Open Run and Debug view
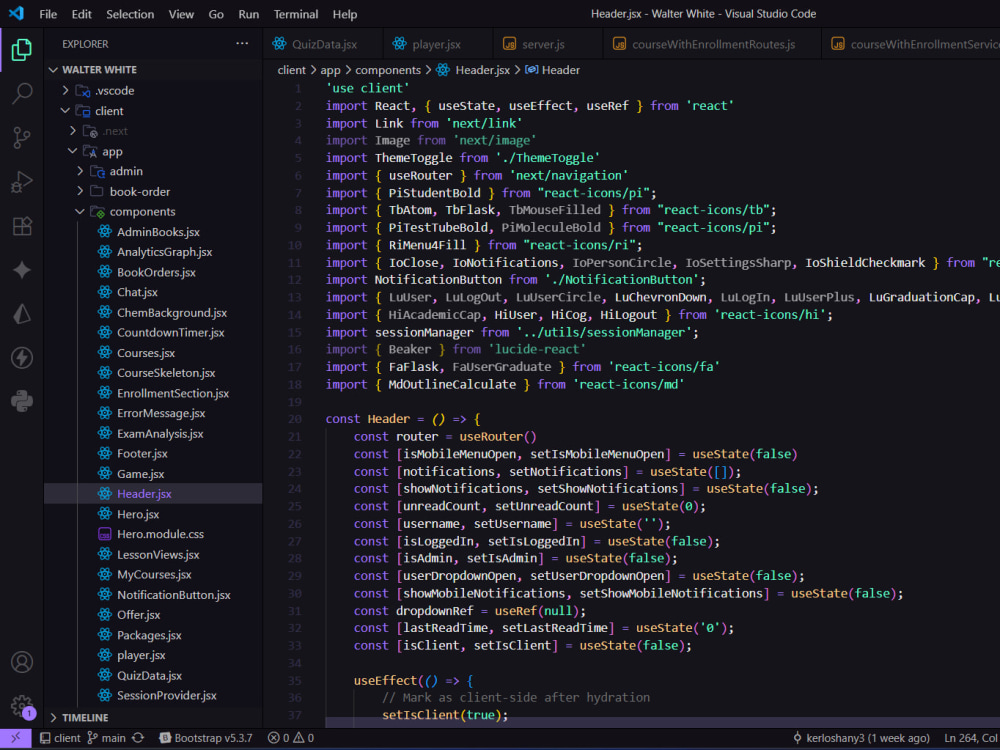Image resolution: width=1000 pixels, height=750 pixels. pyautogui.click(x=22, y=182)
